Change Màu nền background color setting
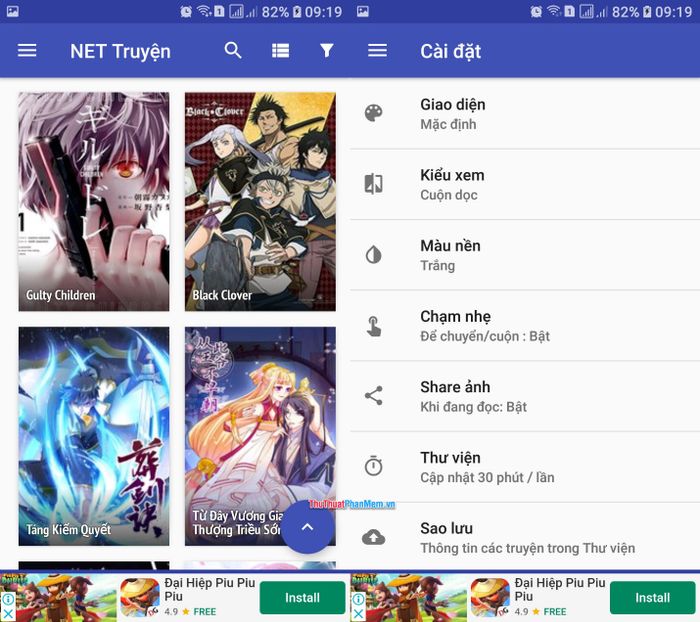Viewport: 700px width, 622px height. [525, 255]
